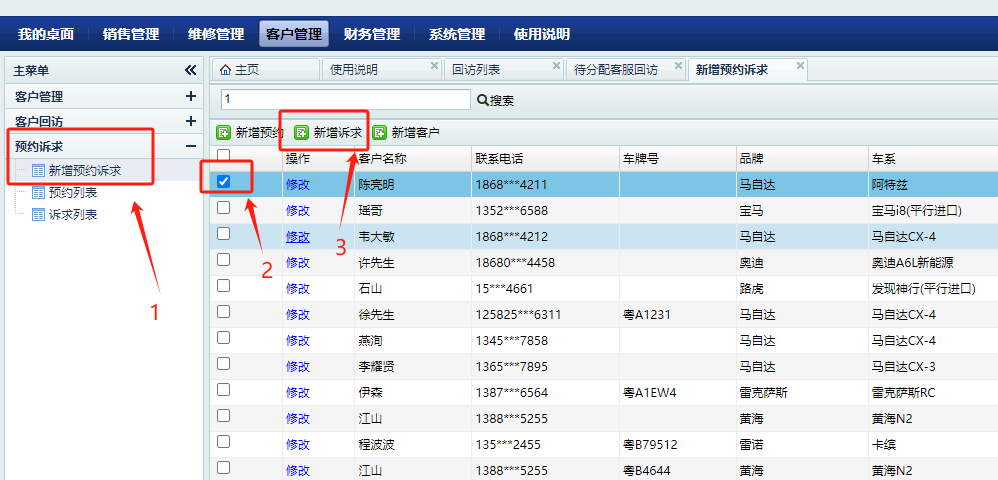The height and width of the screenshot is (480, 998).
Task: Close the 新增预约诉求 tab
Action: (x=800, y=66)
